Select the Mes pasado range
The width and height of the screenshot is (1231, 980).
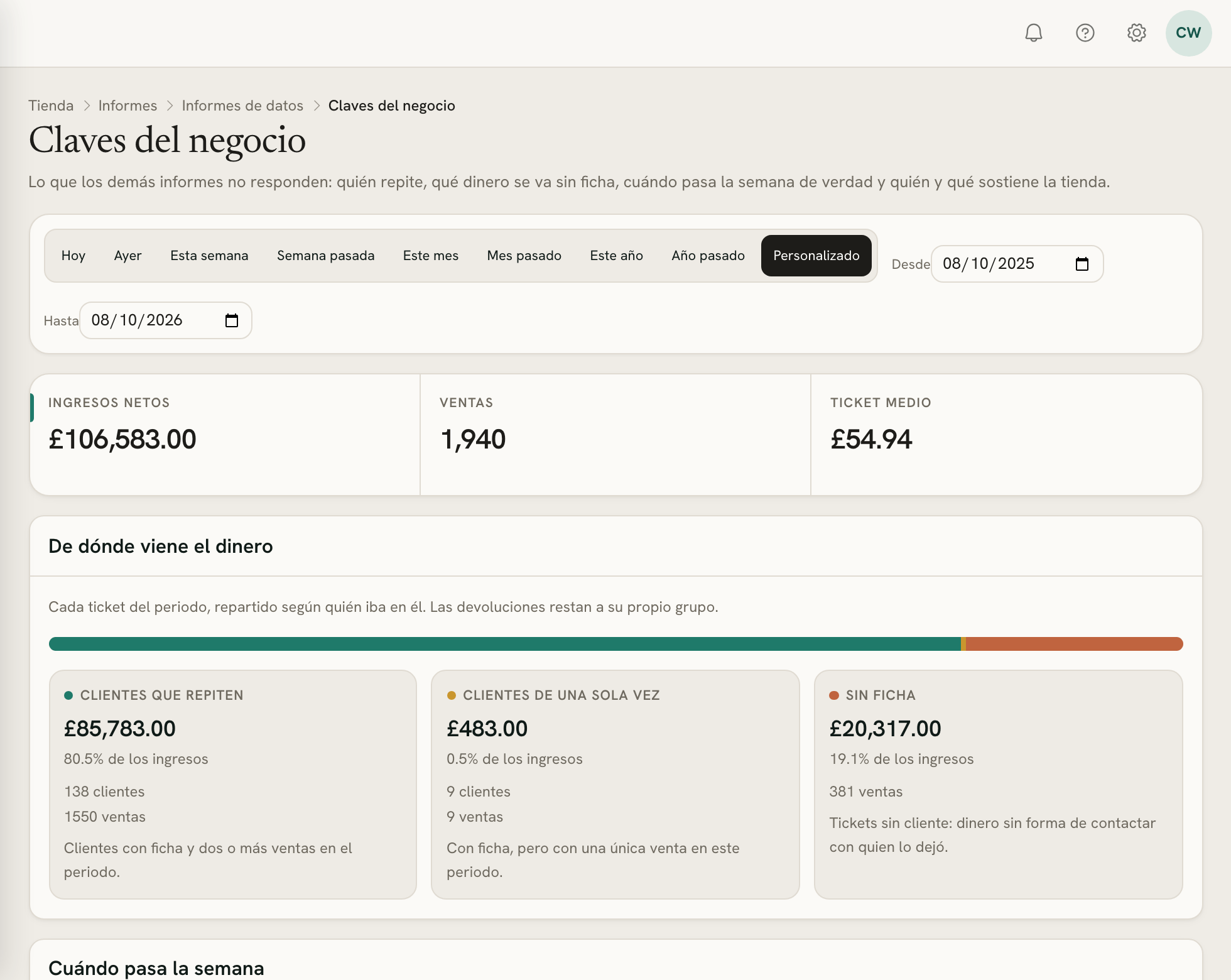524,256
